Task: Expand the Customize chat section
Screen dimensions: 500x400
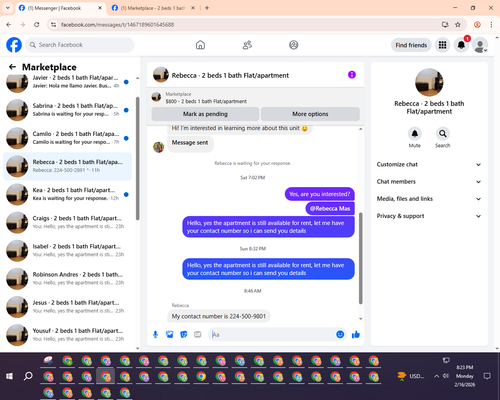Action: (429, 164)
